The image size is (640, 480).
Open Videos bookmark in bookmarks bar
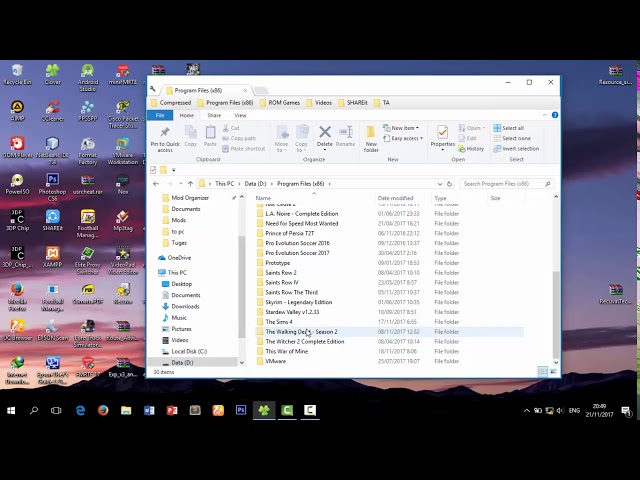[319, 102]
